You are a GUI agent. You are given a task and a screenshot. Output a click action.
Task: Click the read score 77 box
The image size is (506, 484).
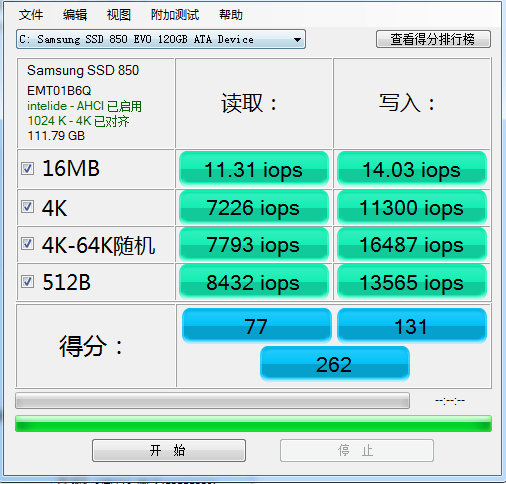[x=256, y=326]
